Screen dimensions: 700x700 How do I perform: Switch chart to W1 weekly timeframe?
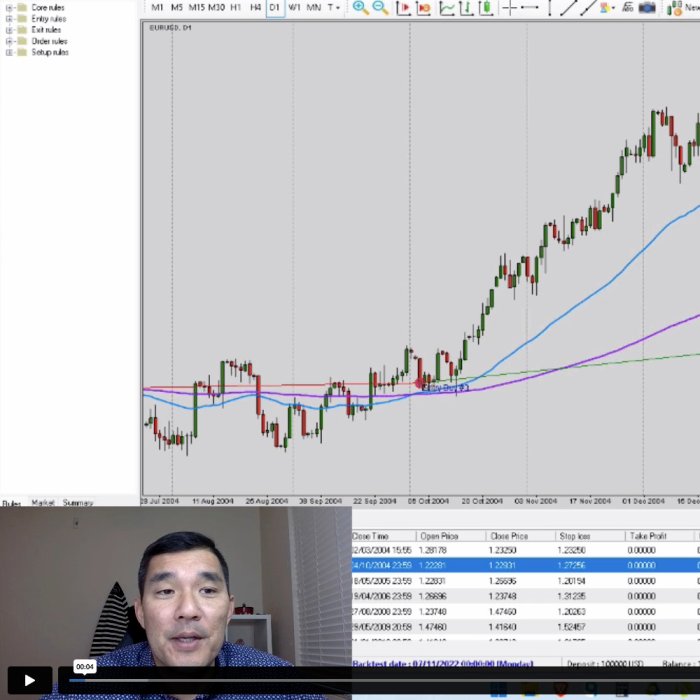294,7
